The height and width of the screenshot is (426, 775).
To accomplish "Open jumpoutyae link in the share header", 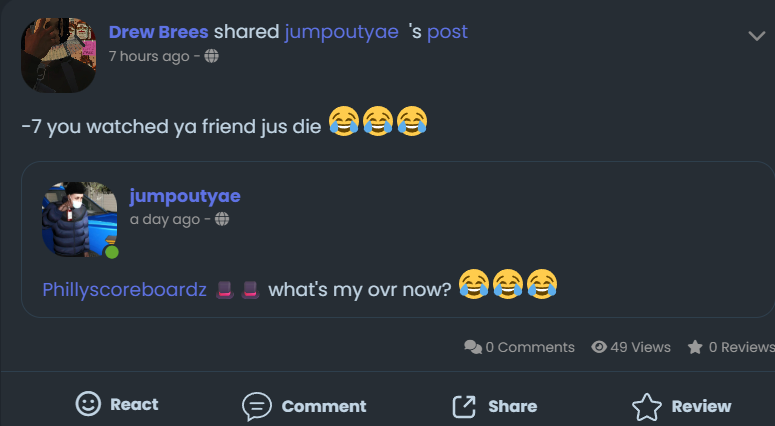I will [341, 32].
